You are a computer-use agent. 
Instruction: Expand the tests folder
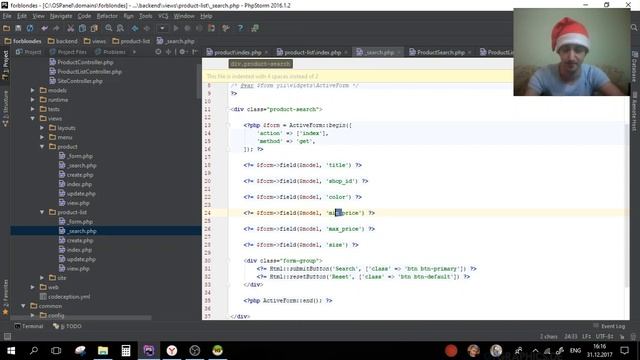tap(33, 109)
